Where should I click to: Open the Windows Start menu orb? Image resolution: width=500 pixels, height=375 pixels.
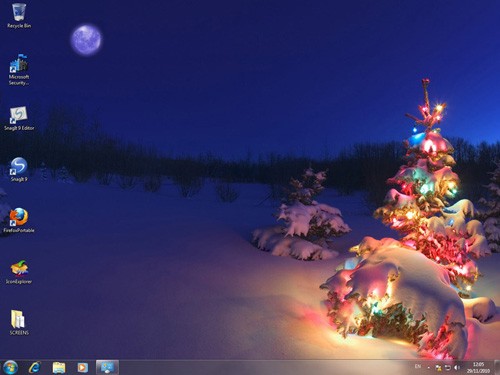pyautogui.click(x=10, y=367)
